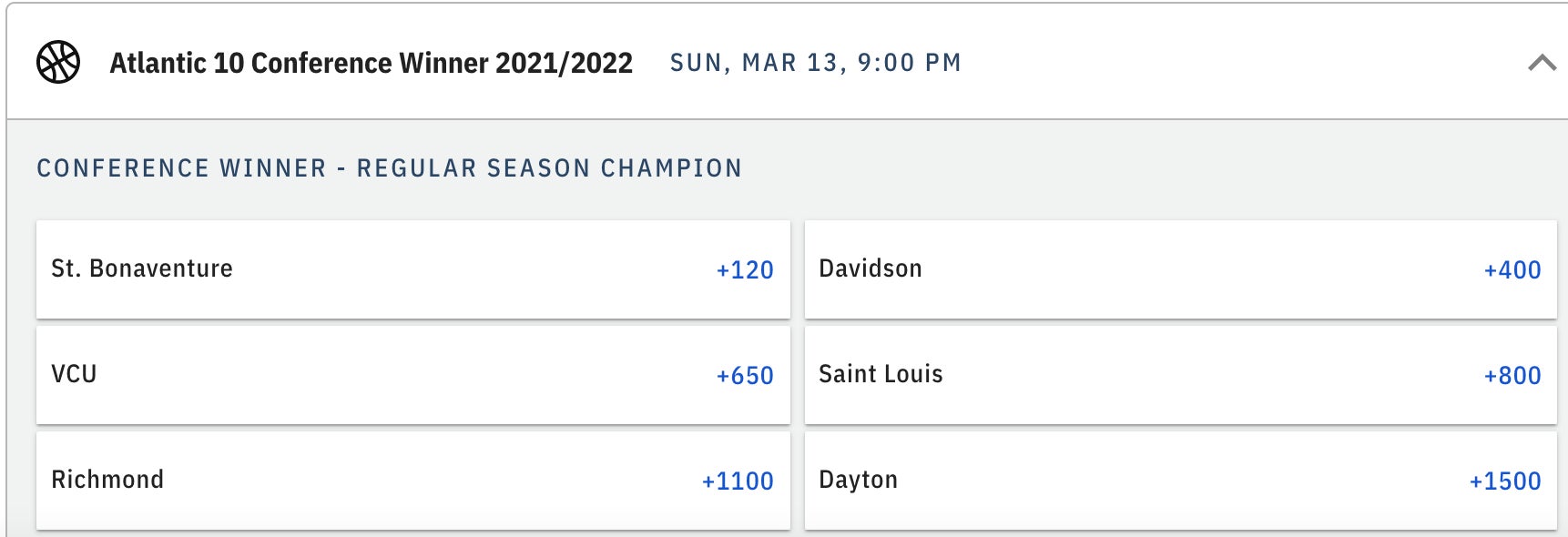Choose the Richmond team name
This screenshot has width=1568, height=537.
click(107, 480)
